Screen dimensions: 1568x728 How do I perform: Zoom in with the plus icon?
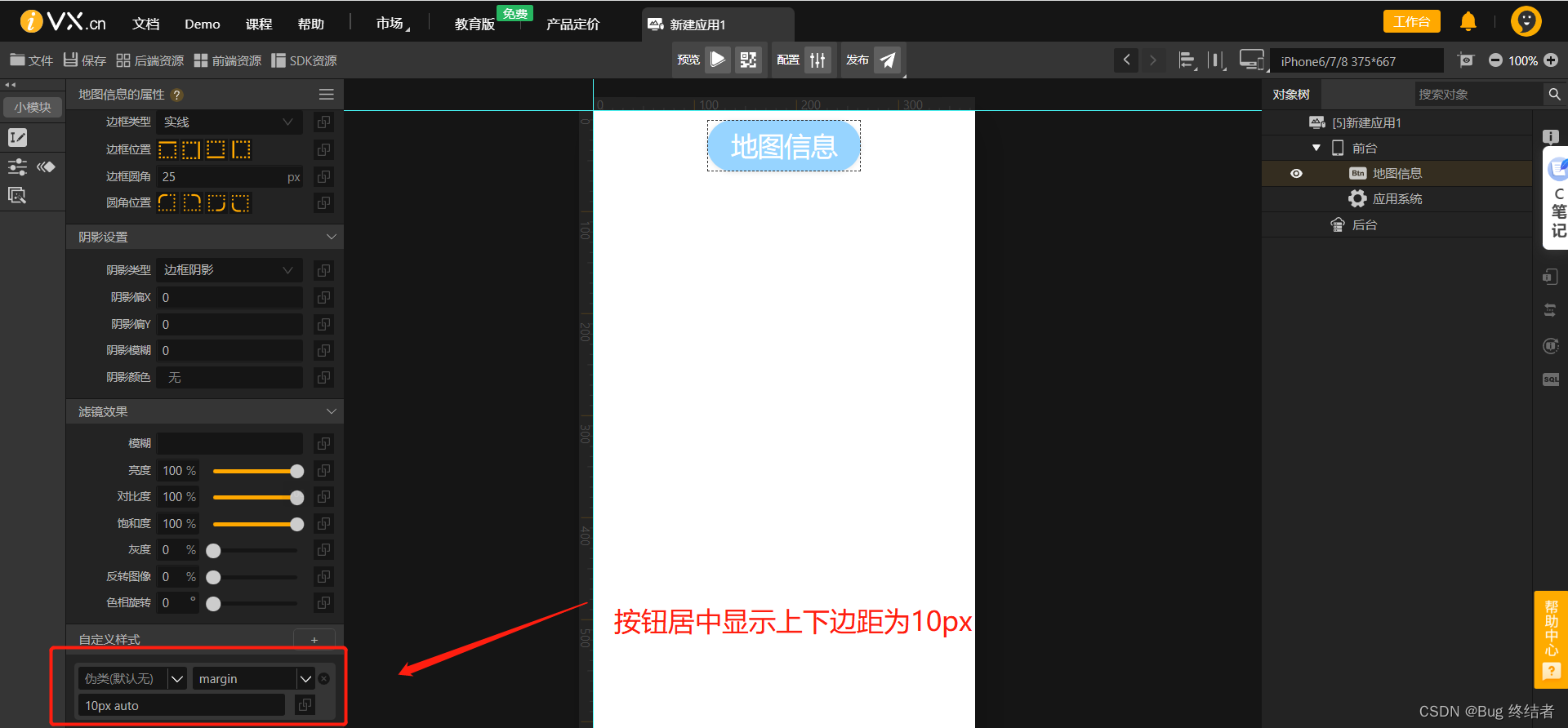click(1551, 60)
